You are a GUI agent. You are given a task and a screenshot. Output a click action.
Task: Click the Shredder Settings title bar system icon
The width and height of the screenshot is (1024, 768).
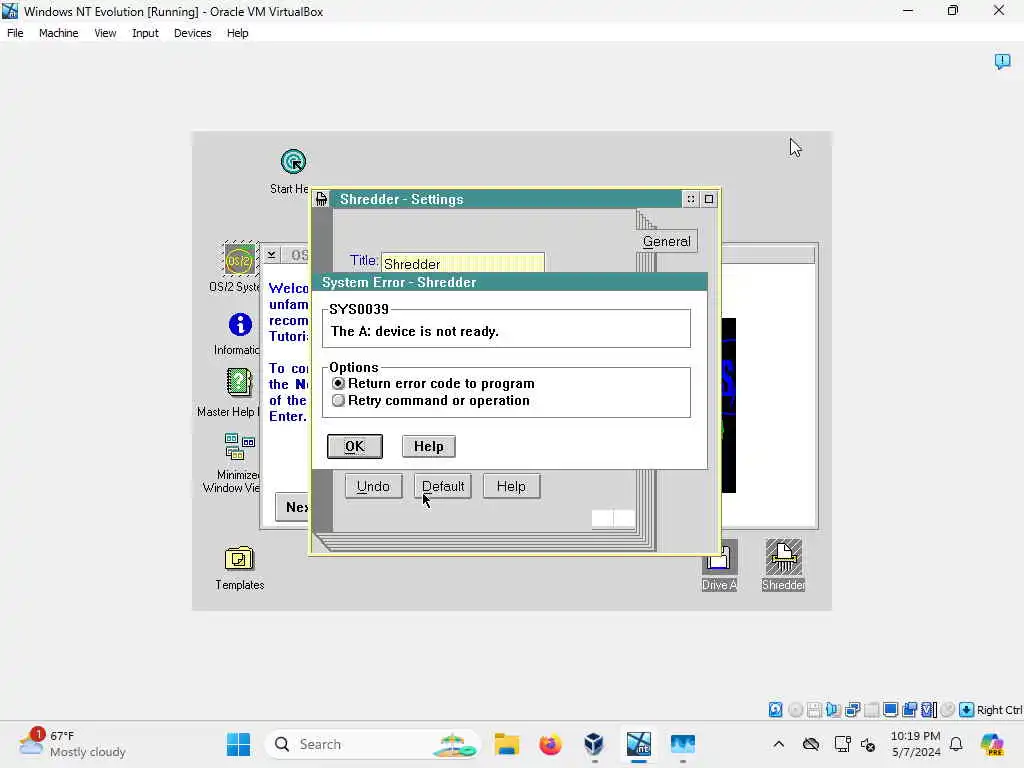click(321, 199)
